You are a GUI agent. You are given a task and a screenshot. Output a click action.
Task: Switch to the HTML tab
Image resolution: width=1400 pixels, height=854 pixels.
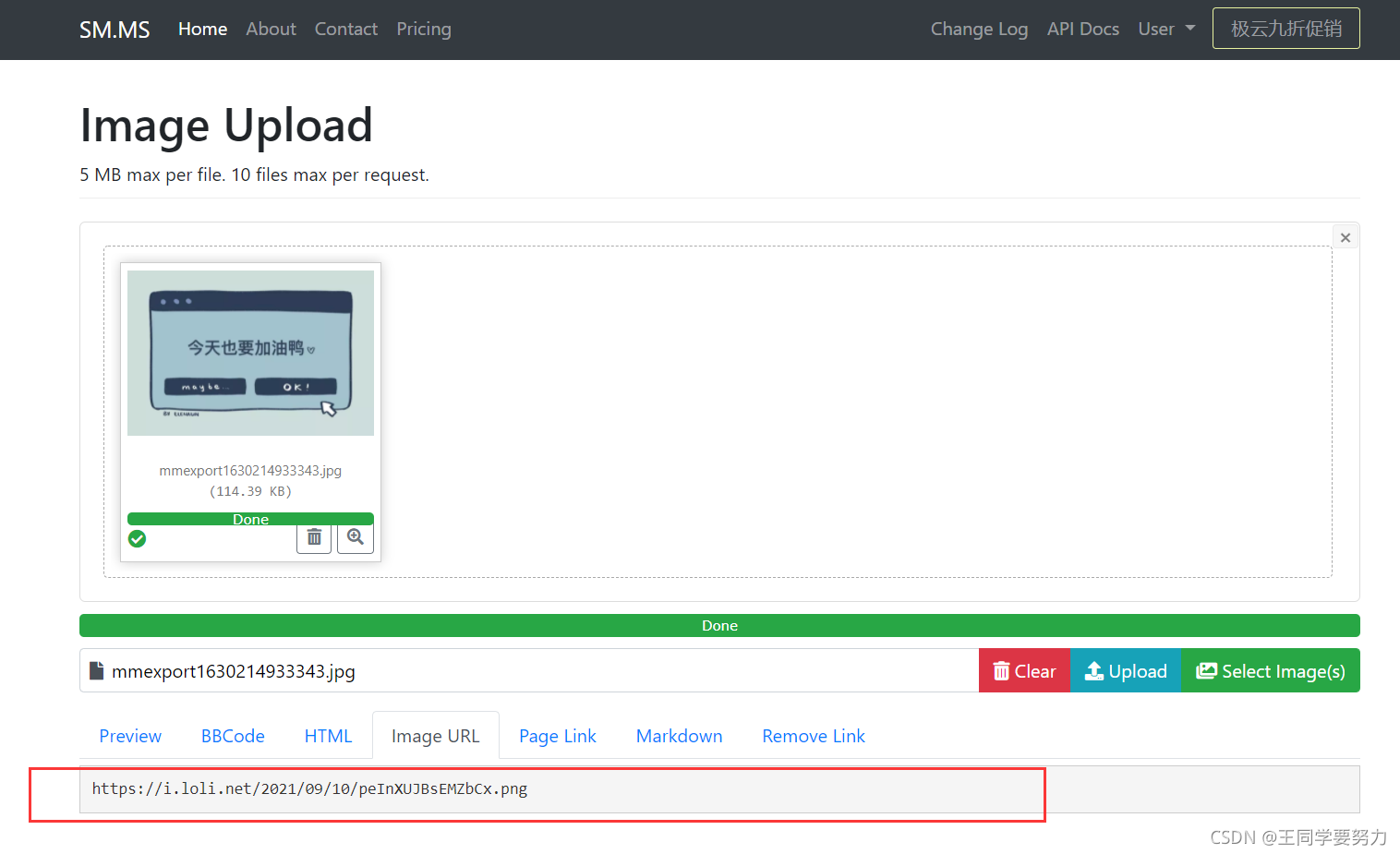[x=328, y=736]
